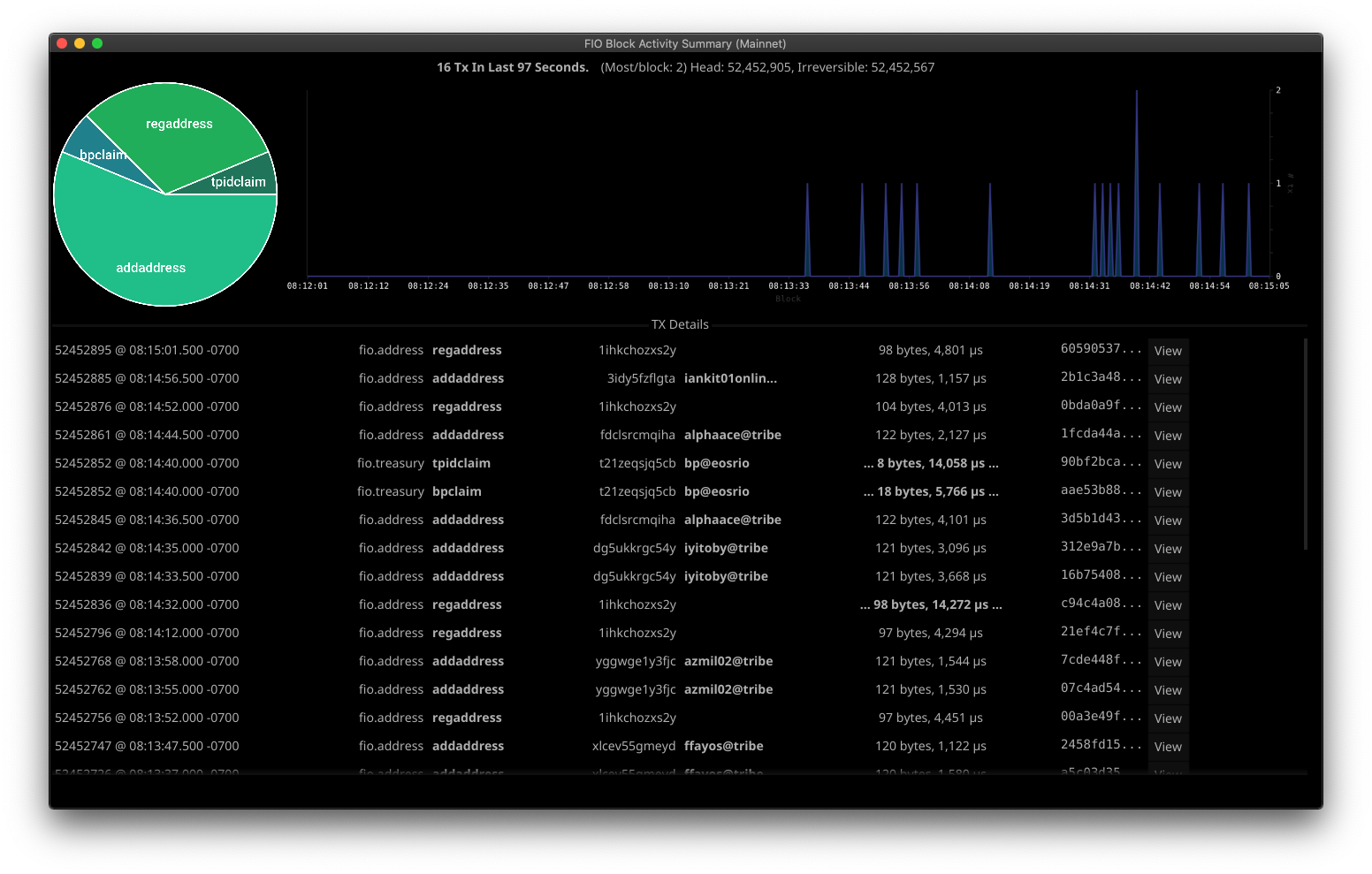Click the yellow minimize window button
The width and height of the screenshot is (1372, 874).
pos(80,43)
